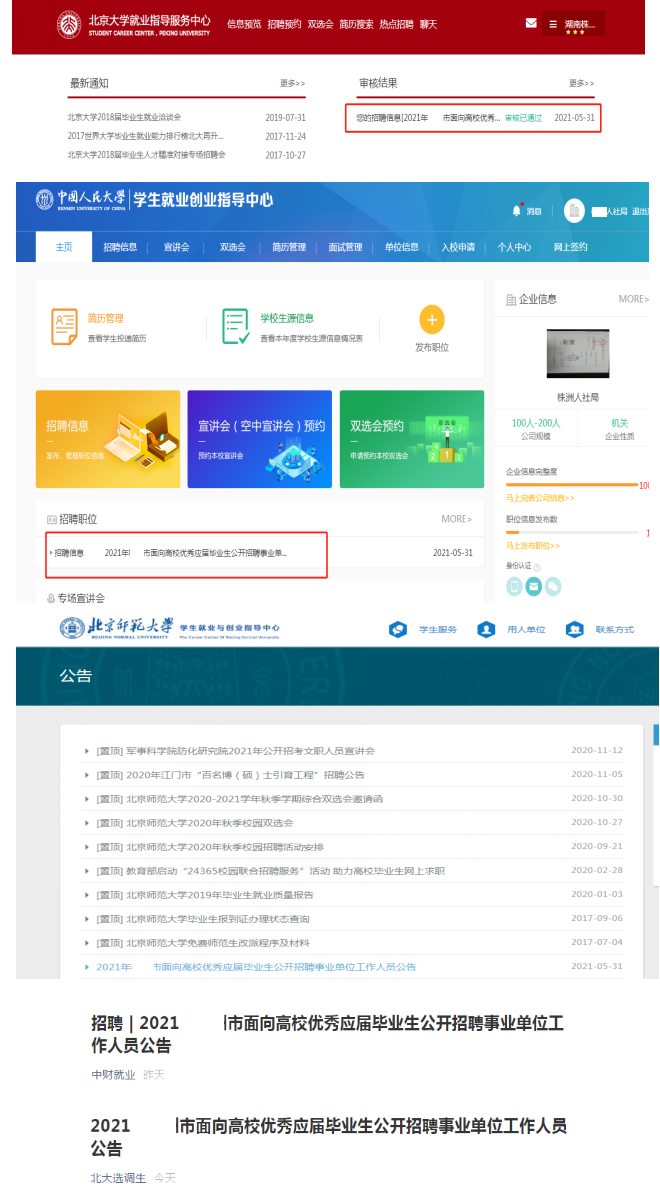
Task: Select the 个人中心 tab
Action: (514, 247)
